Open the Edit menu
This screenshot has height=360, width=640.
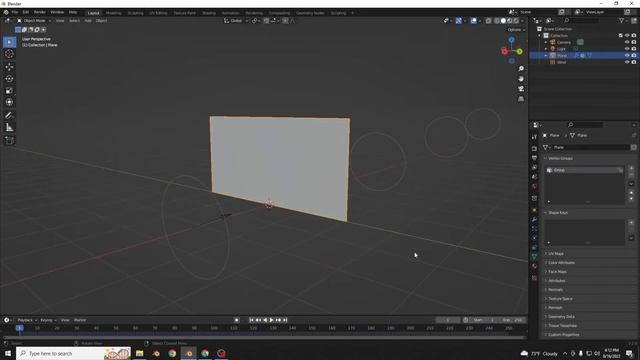tap(26, 12)
